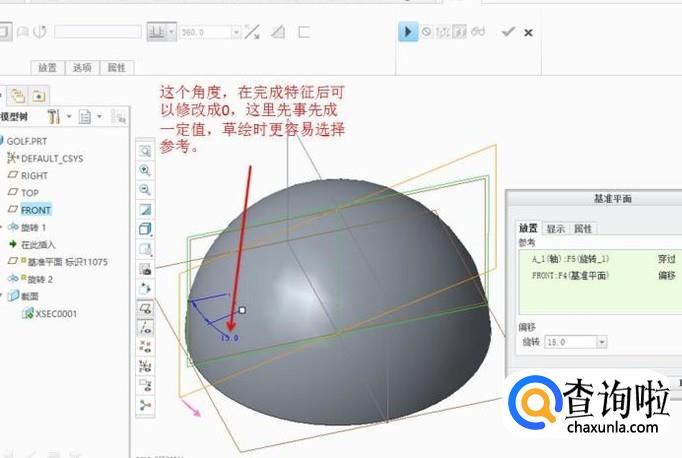Image resolution: width=682 pixels, height=458 pixels.
Task: Click the glasses preview icon
Action: pos(478,32)
